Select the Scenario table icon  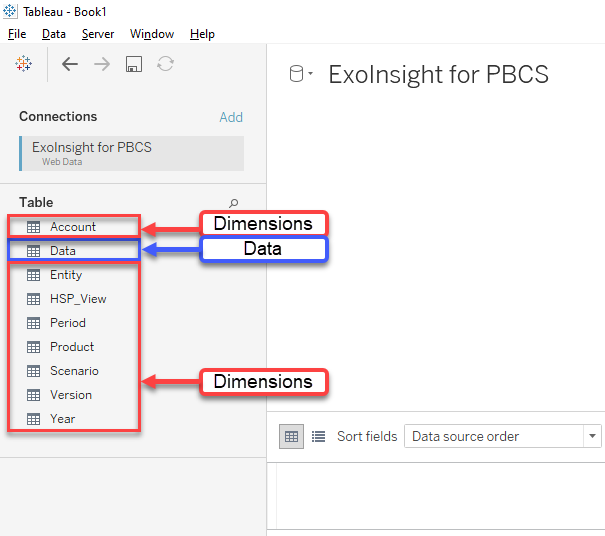tap(33, 371)
